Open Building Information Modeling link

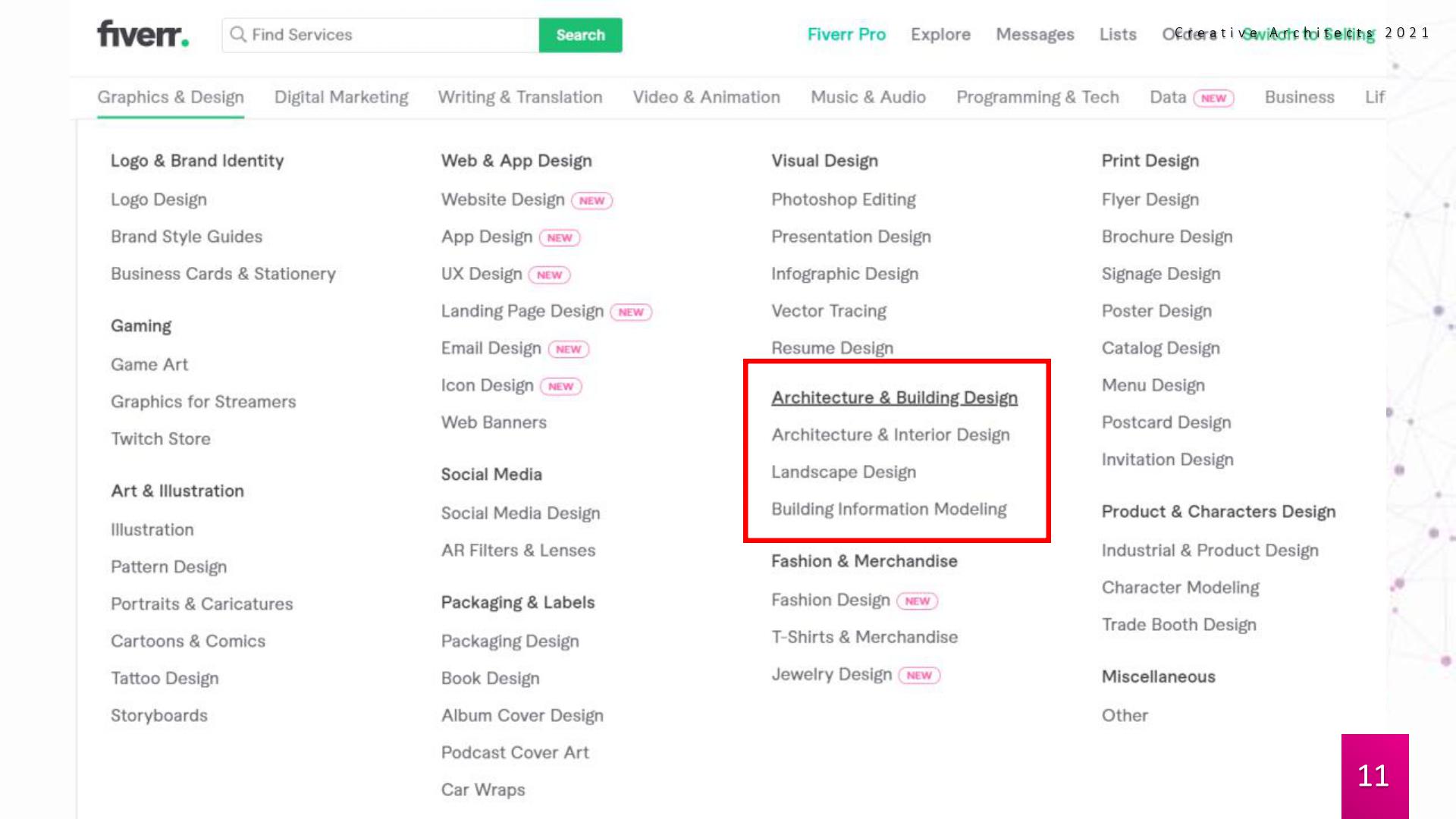tap(888, 509)
